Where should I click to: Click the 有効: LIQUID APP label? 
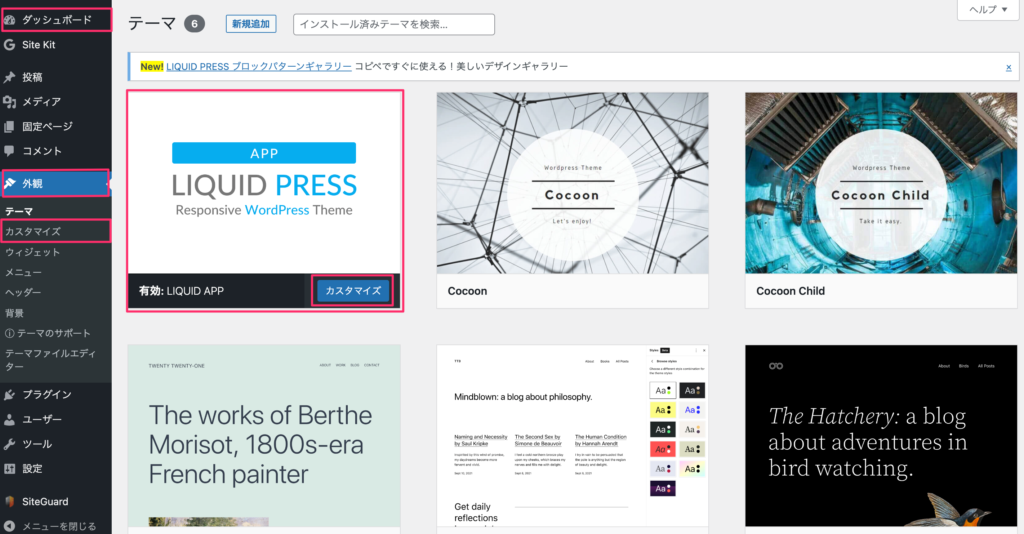[181, 291]
